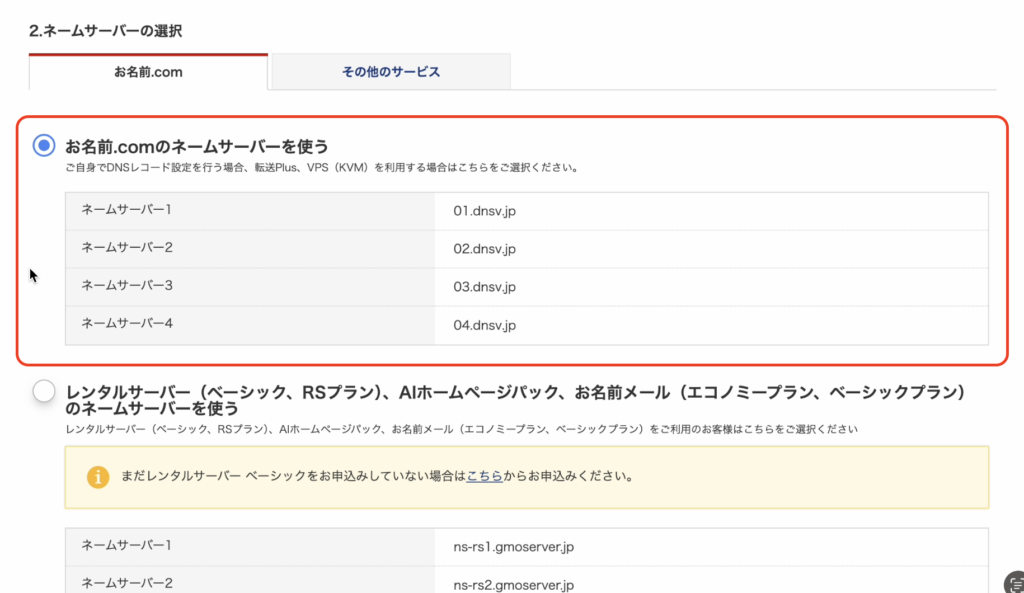
Task: Select the レンタルサーバー nameserver radio button
Action: (44, 391)
